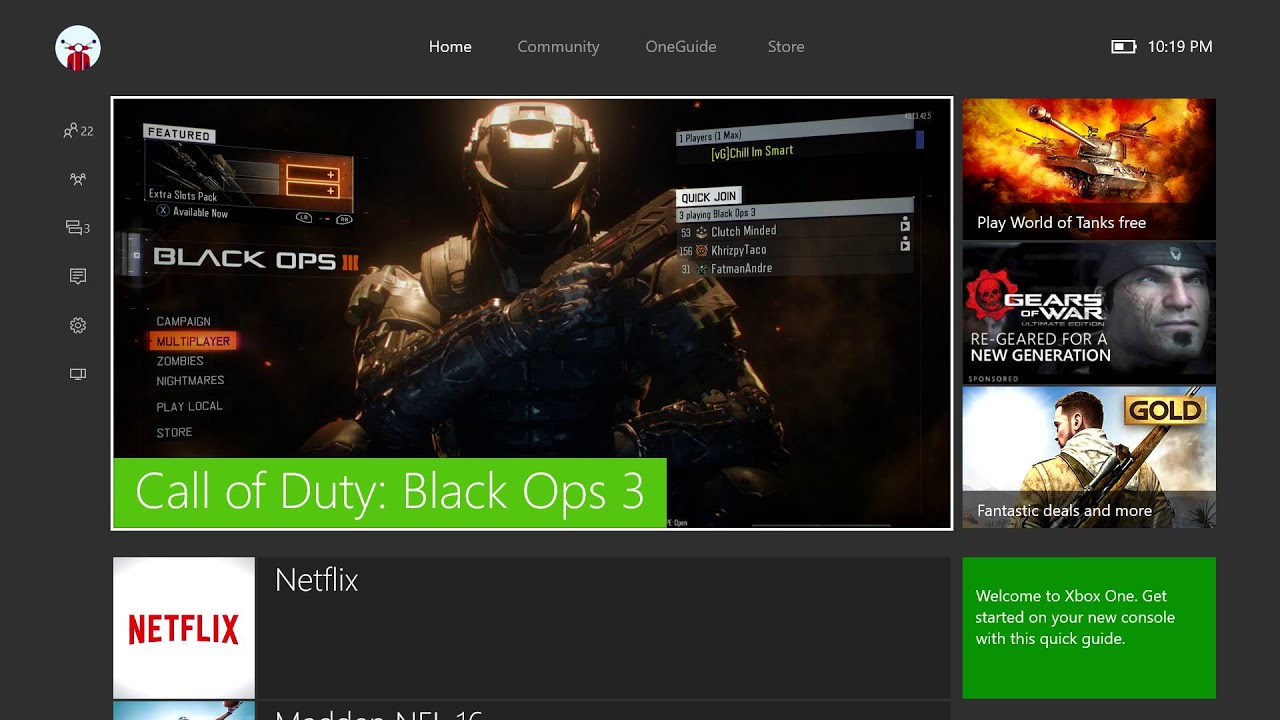Click the KhrizpyTaco player row
Image resolution: width=1280 pixels, height=720 pixels.
pos(795,250)
